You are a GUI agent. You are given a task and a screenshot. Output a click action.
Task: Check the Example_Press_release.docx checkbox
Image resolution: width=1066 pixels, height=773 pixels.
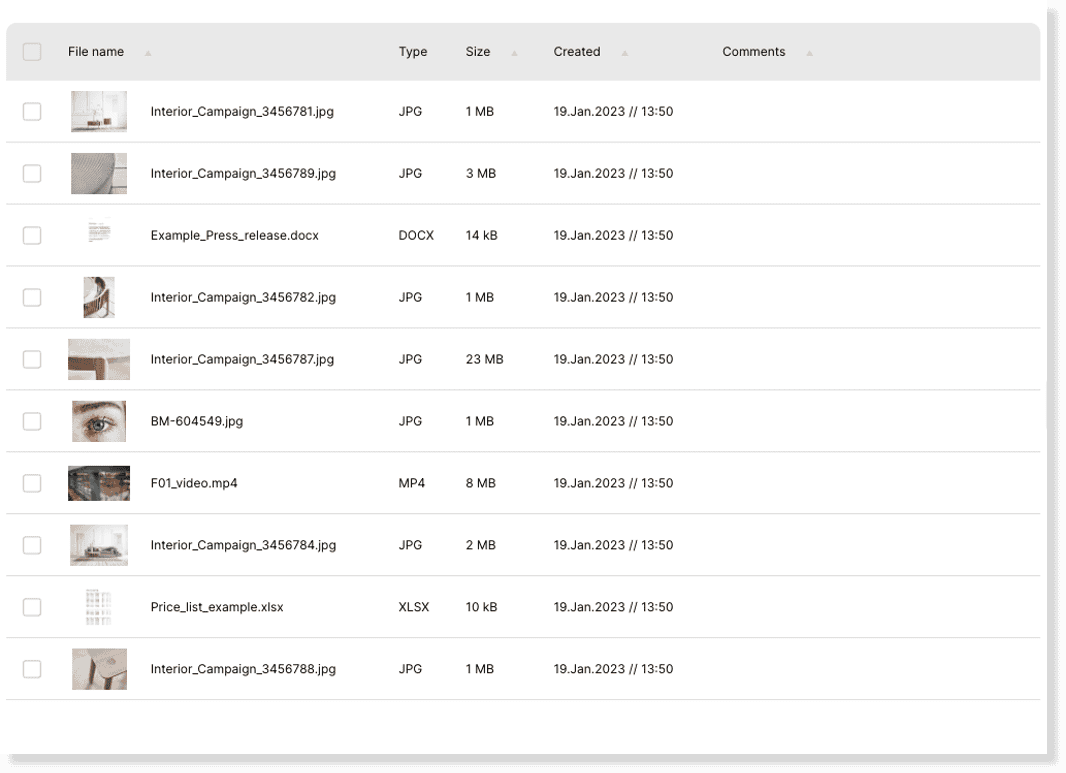point(32,235)
